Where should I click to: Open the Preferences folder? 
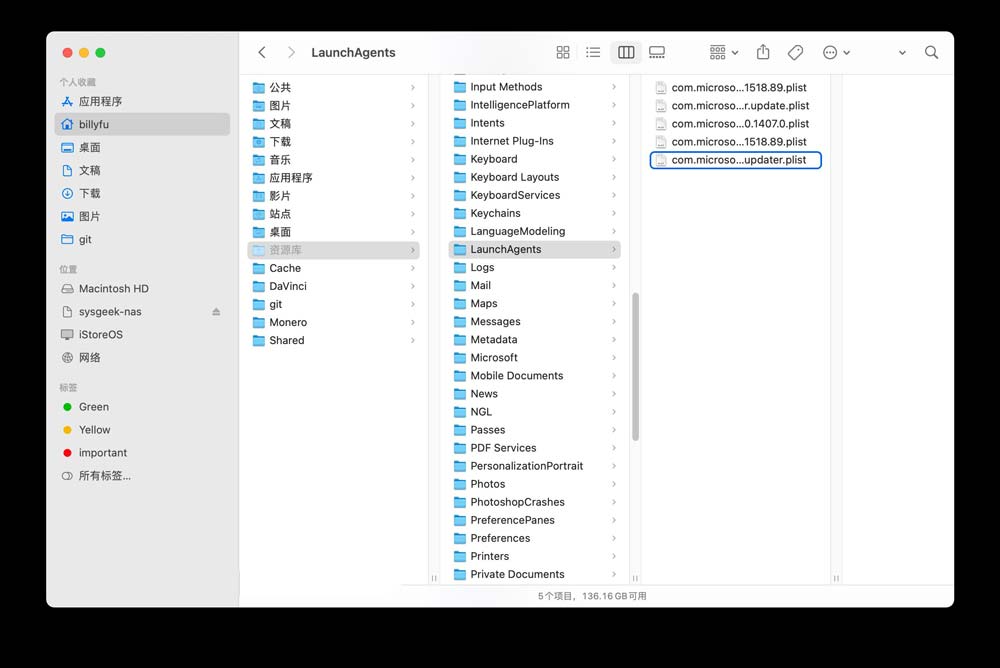pos(534,538)
